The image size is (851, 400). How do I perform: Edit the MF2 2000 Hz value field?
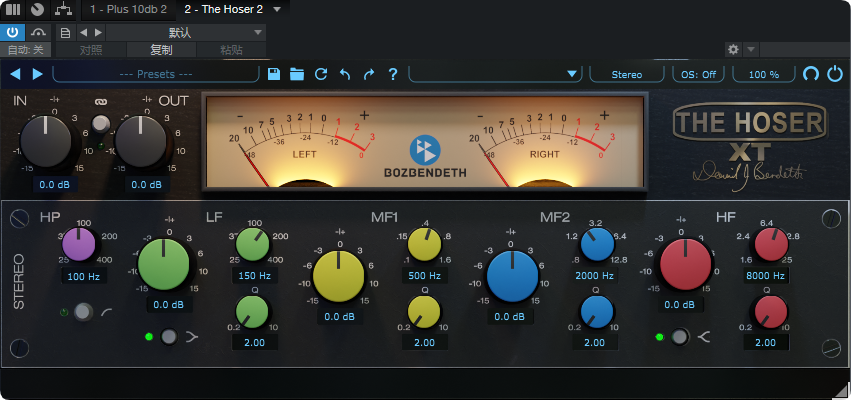[x=595, y=275]
